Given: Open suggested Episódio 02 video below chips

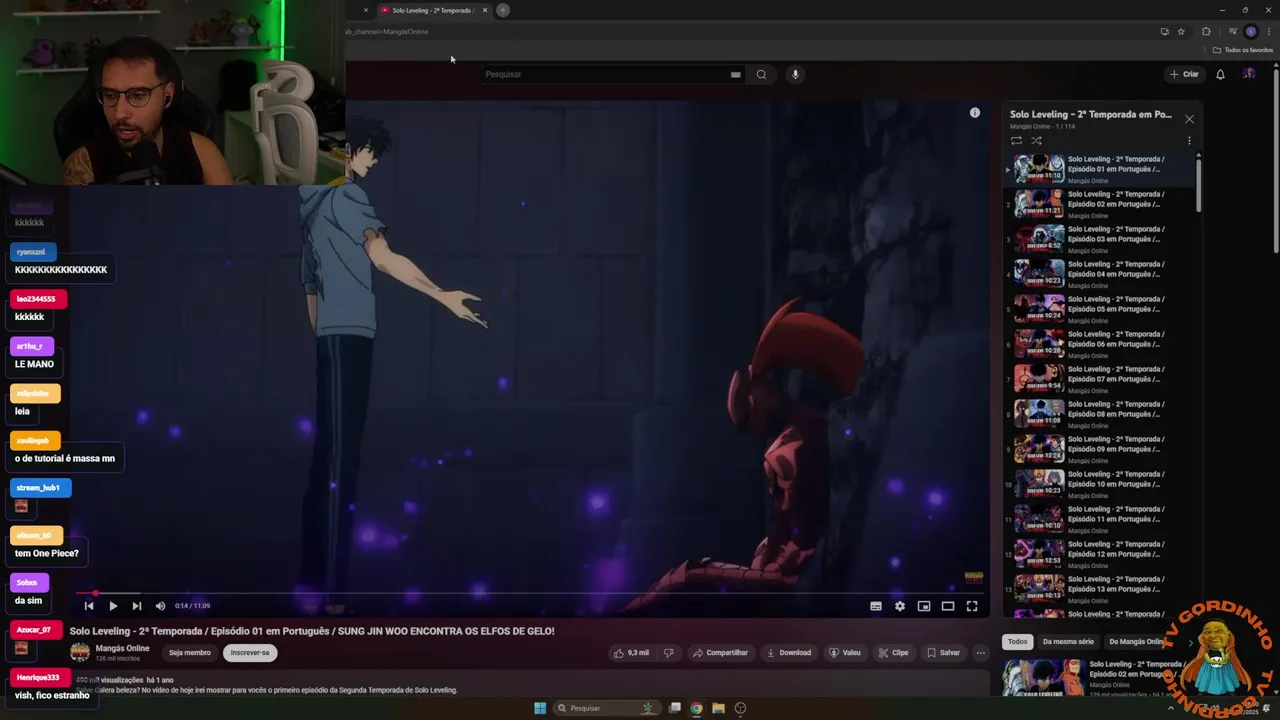Looking at the screenshot, I should (x=1095, y=677).
